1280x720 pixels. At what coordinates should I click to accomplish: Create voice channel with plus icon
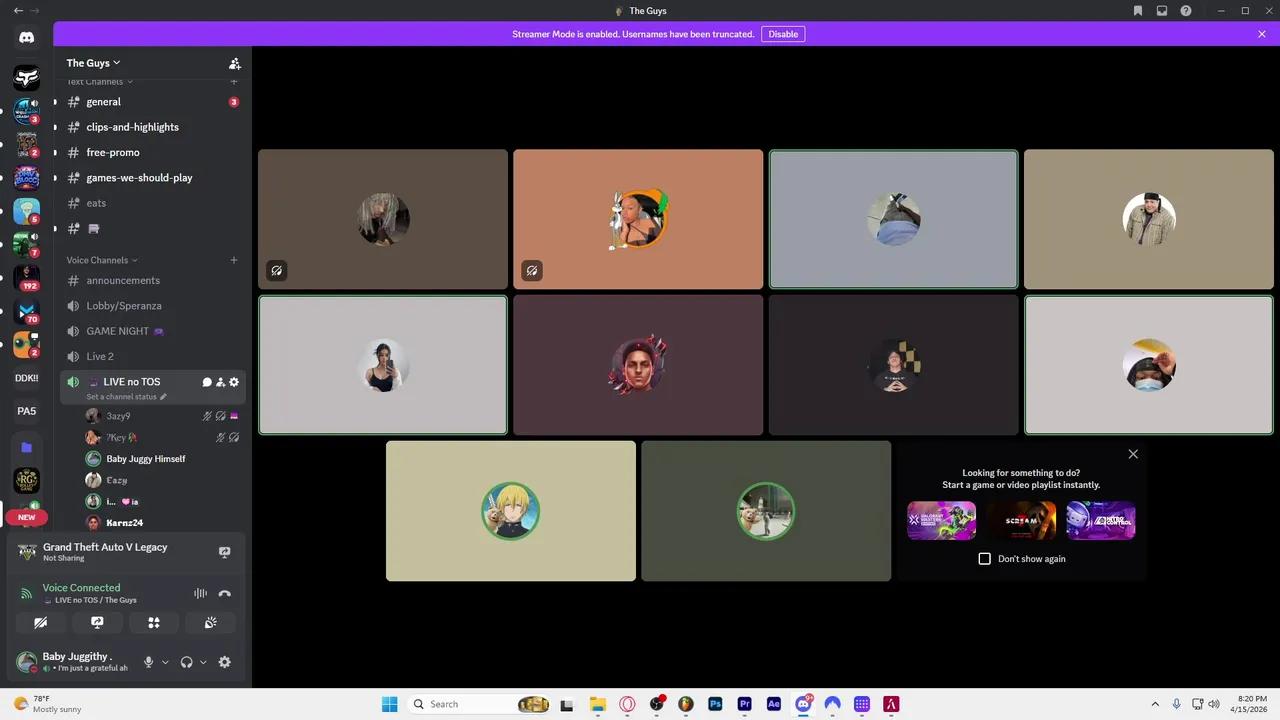click(234, 260)
